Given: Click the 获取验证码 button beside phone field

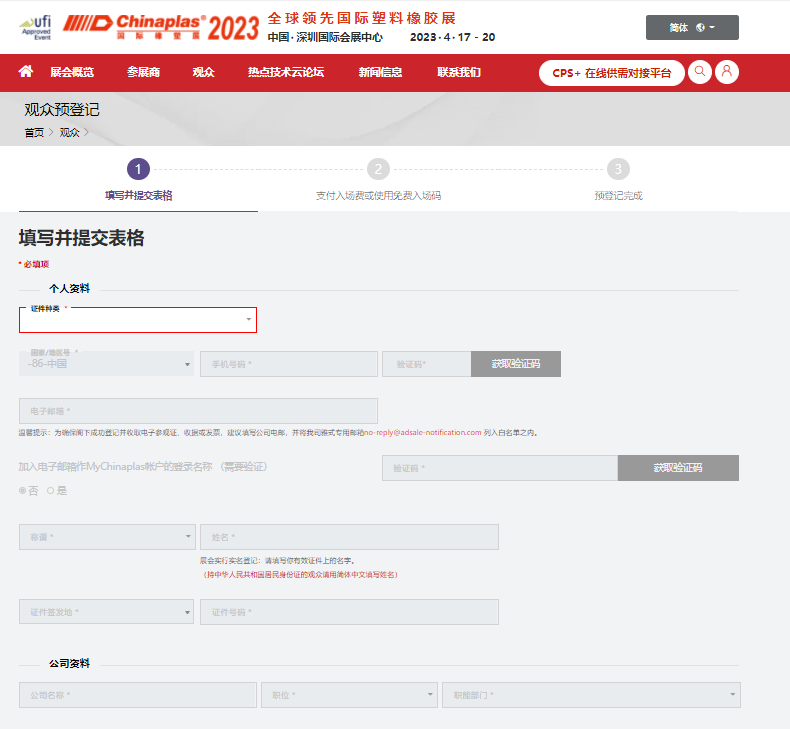Looking at the screenshot, I should (x=515, y=364).
